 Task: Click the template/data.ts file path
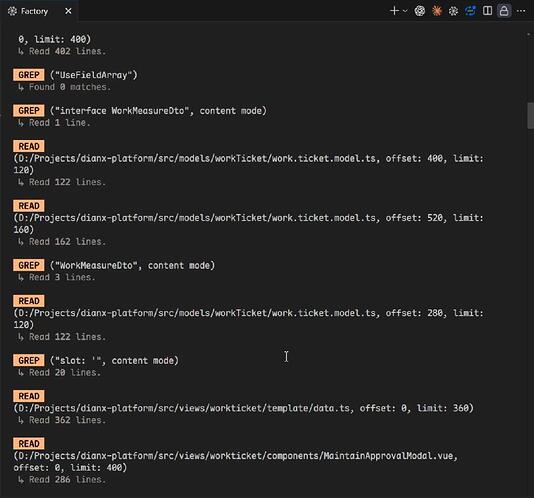coord(244,408)
